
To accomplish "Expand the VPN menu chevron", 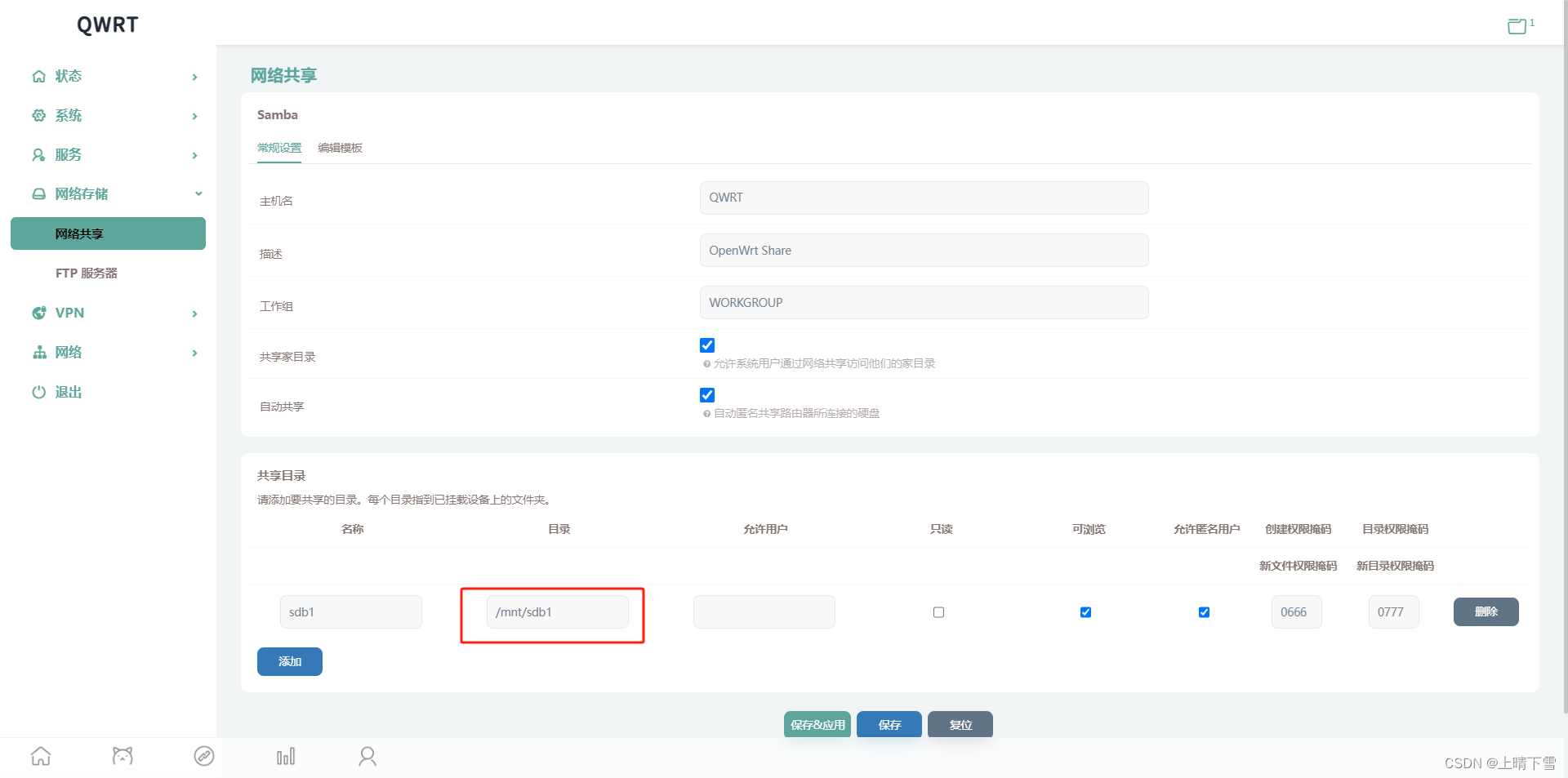I will tap(194, 313).
